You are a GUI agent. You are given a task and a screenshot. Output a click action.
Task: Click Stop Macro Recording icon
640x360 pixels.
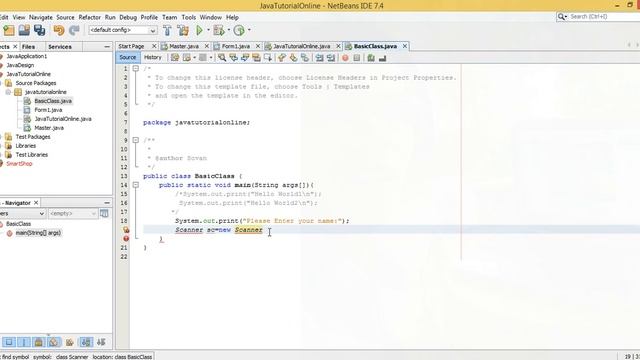click(357, 58)
